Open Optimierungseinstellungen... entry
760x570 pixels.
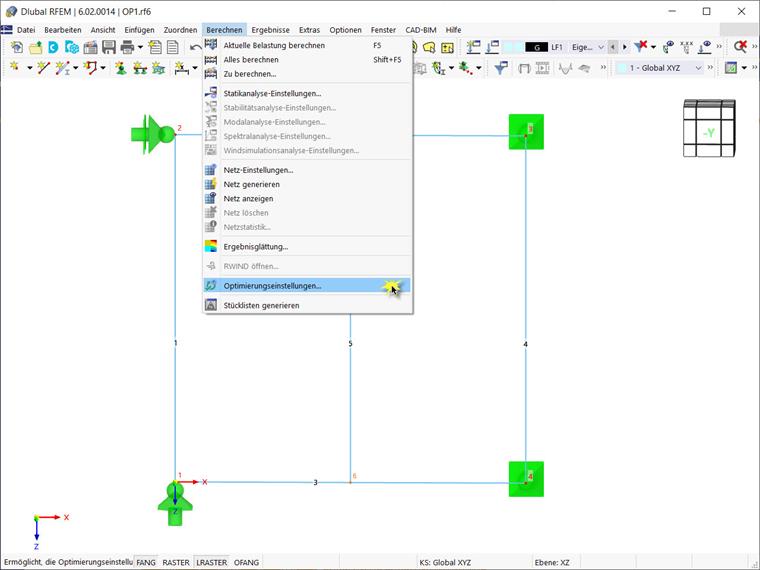tap(307, 285)
